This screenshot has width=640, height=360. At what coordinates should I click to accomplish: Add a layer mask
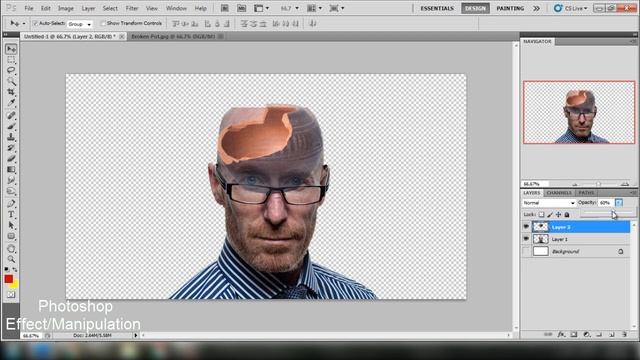click(x=574, y=334)
